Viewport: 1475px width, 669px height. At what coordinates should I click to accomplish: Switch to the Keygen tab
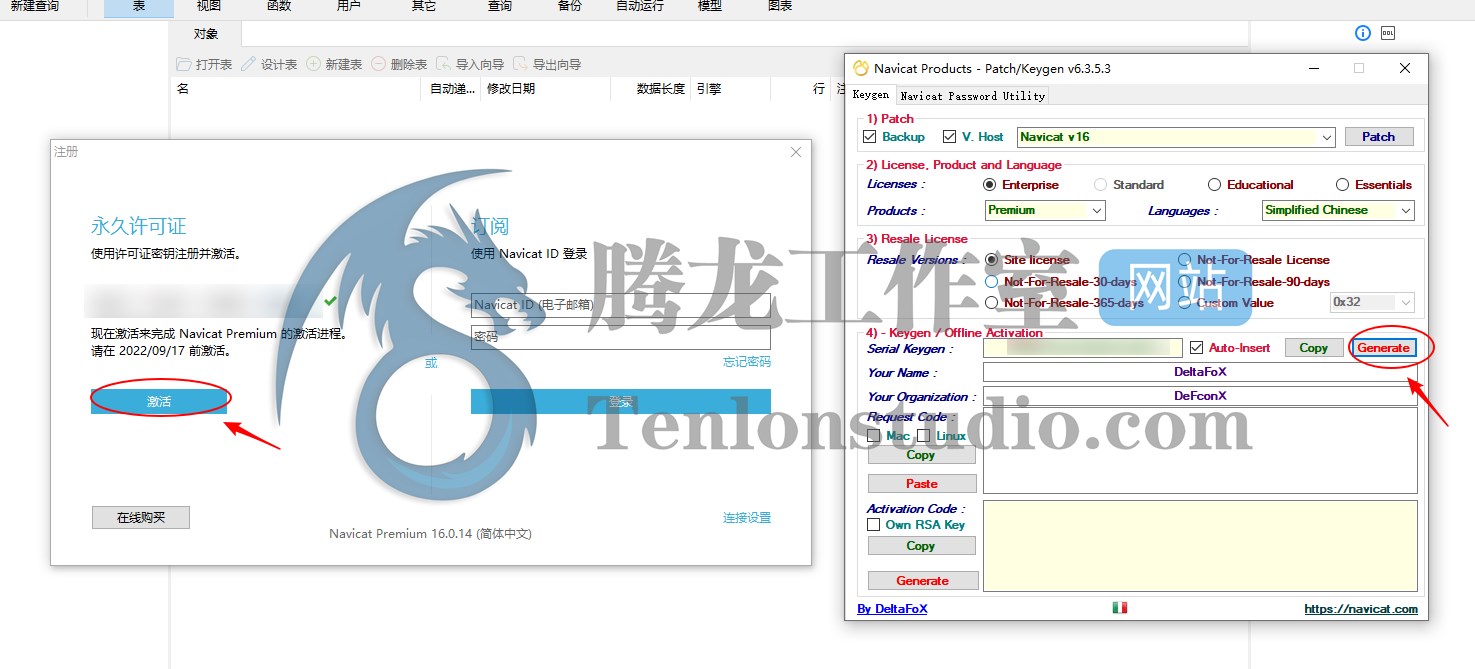870,95
